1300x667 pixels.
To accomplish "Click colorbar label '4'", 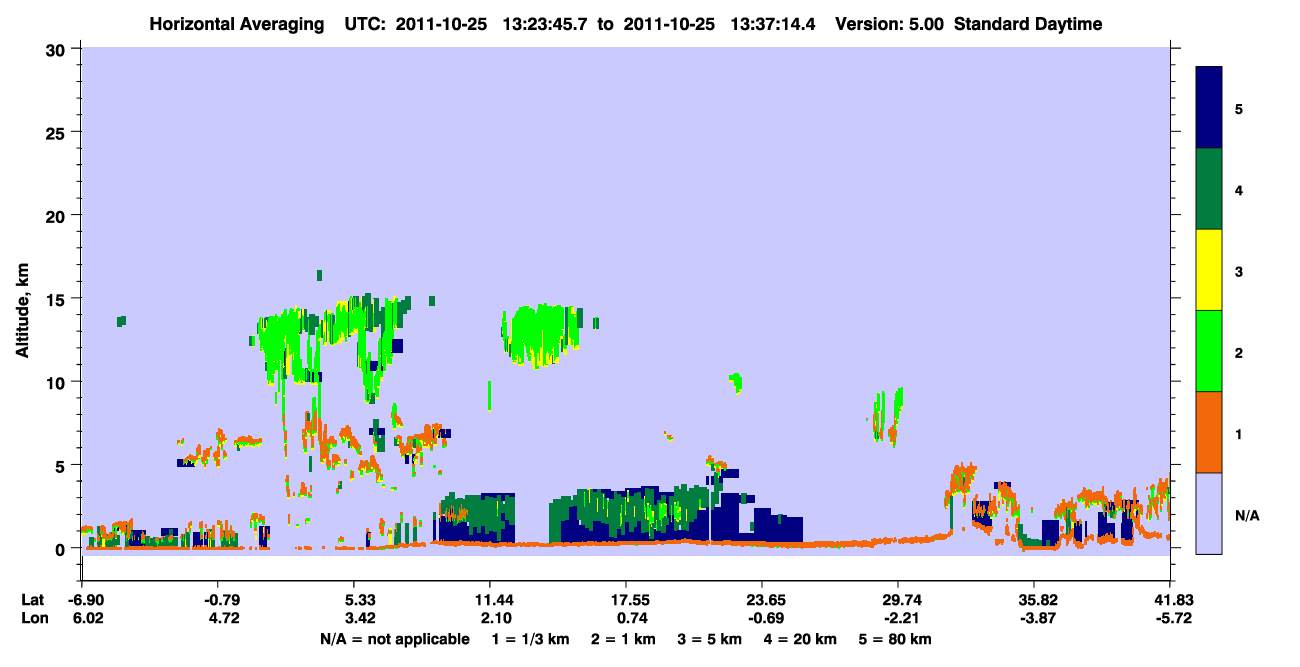I will (x=1239, y=190).
